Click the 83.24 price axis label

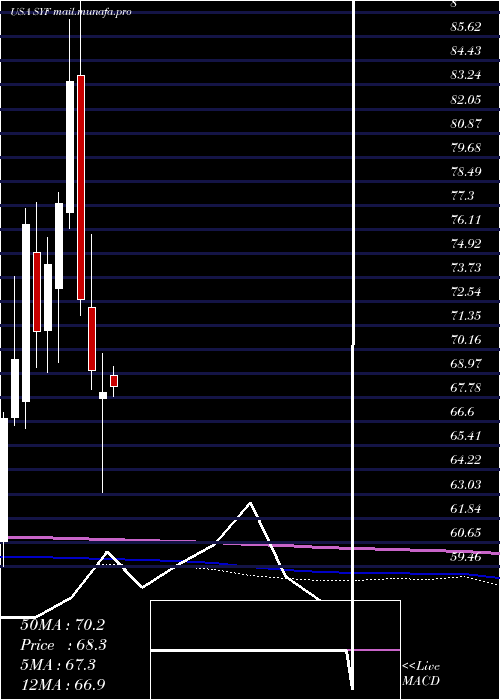[x=466, y=75]
